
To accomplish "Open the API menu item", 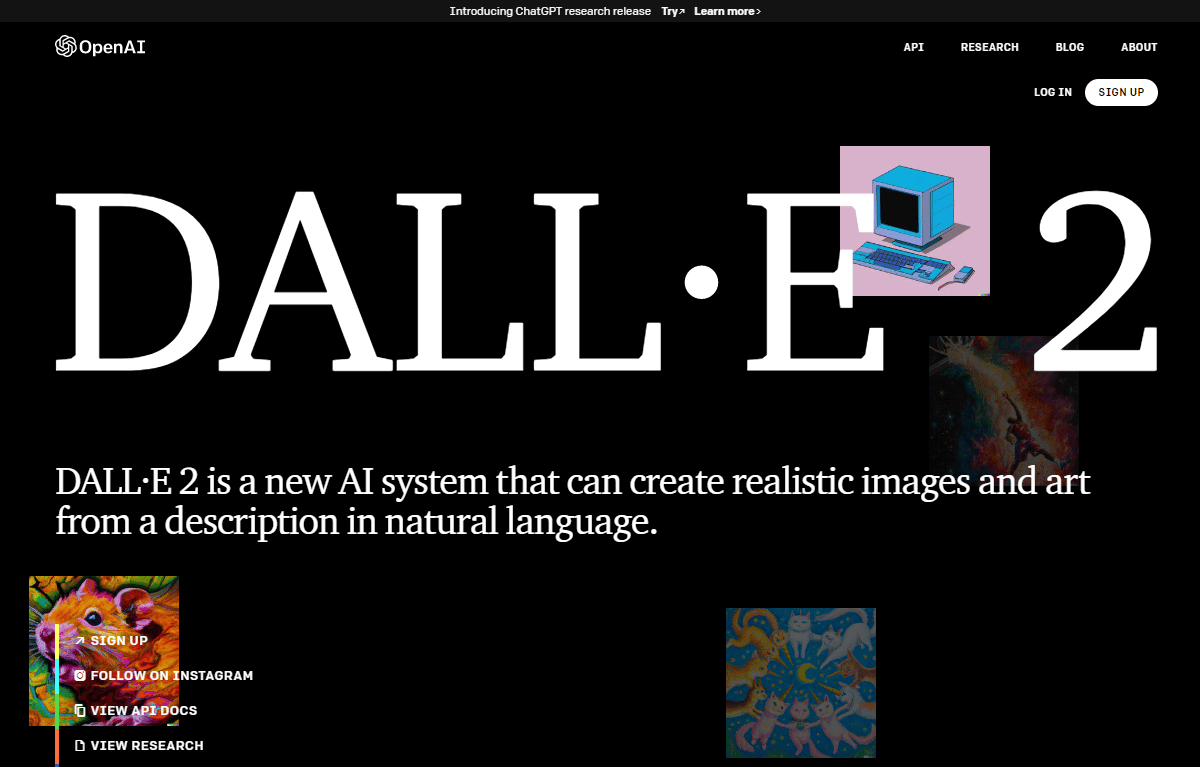I will pyautogui.click(x=913, y=47).
